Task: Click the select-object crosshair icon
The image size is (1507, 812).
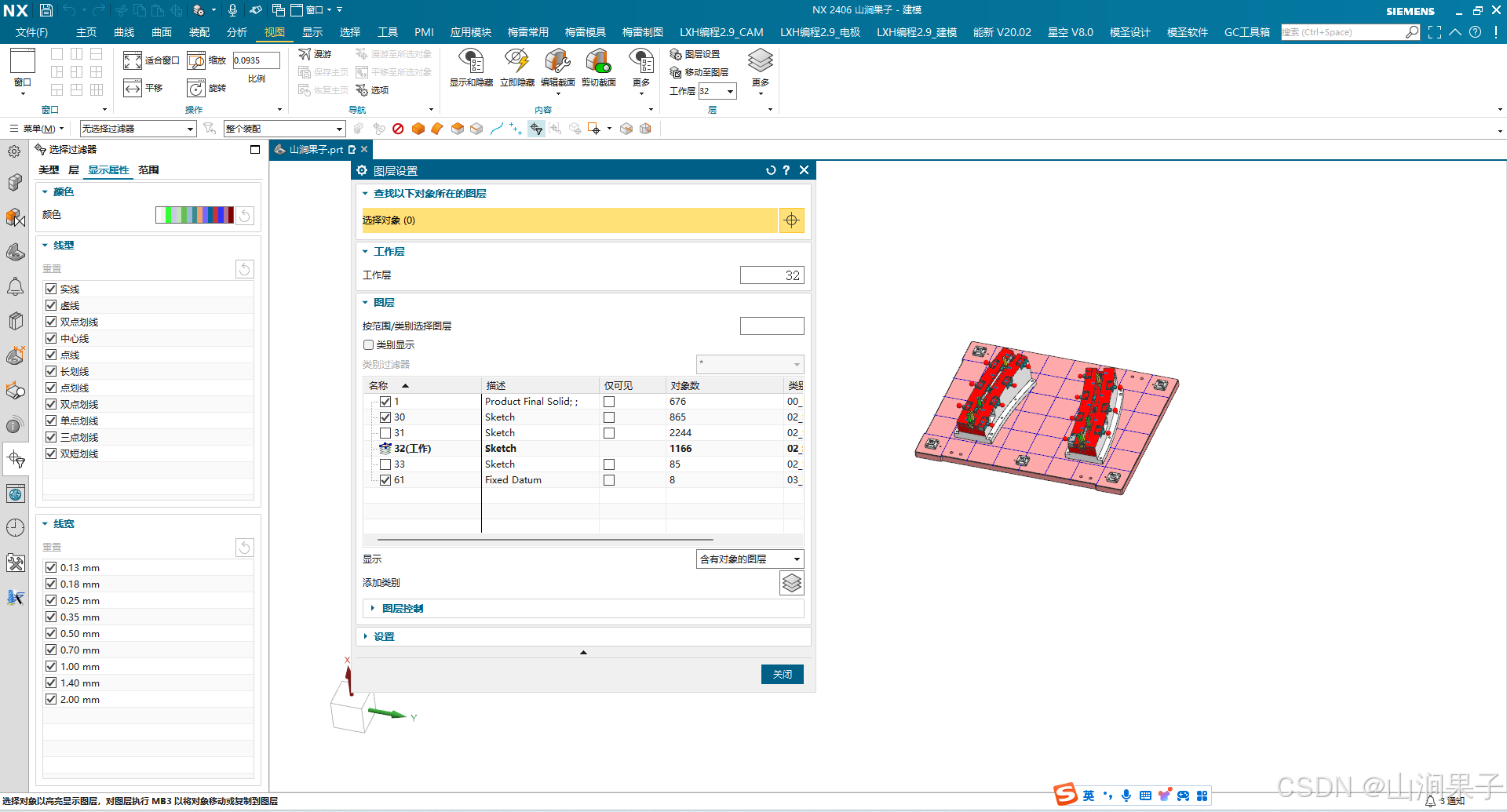Action: click(791, 220)
